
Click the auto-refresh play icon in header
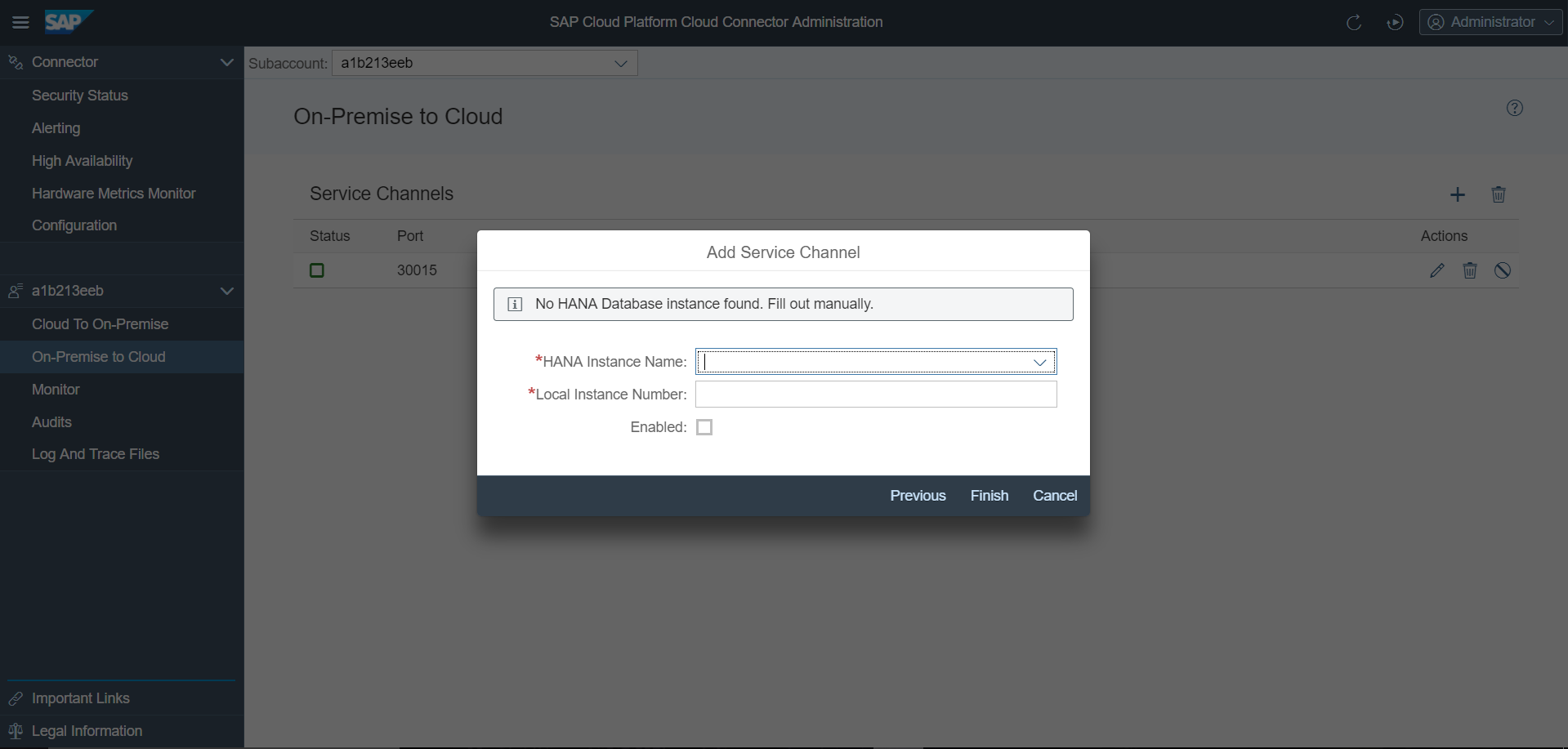point(1395,23)
